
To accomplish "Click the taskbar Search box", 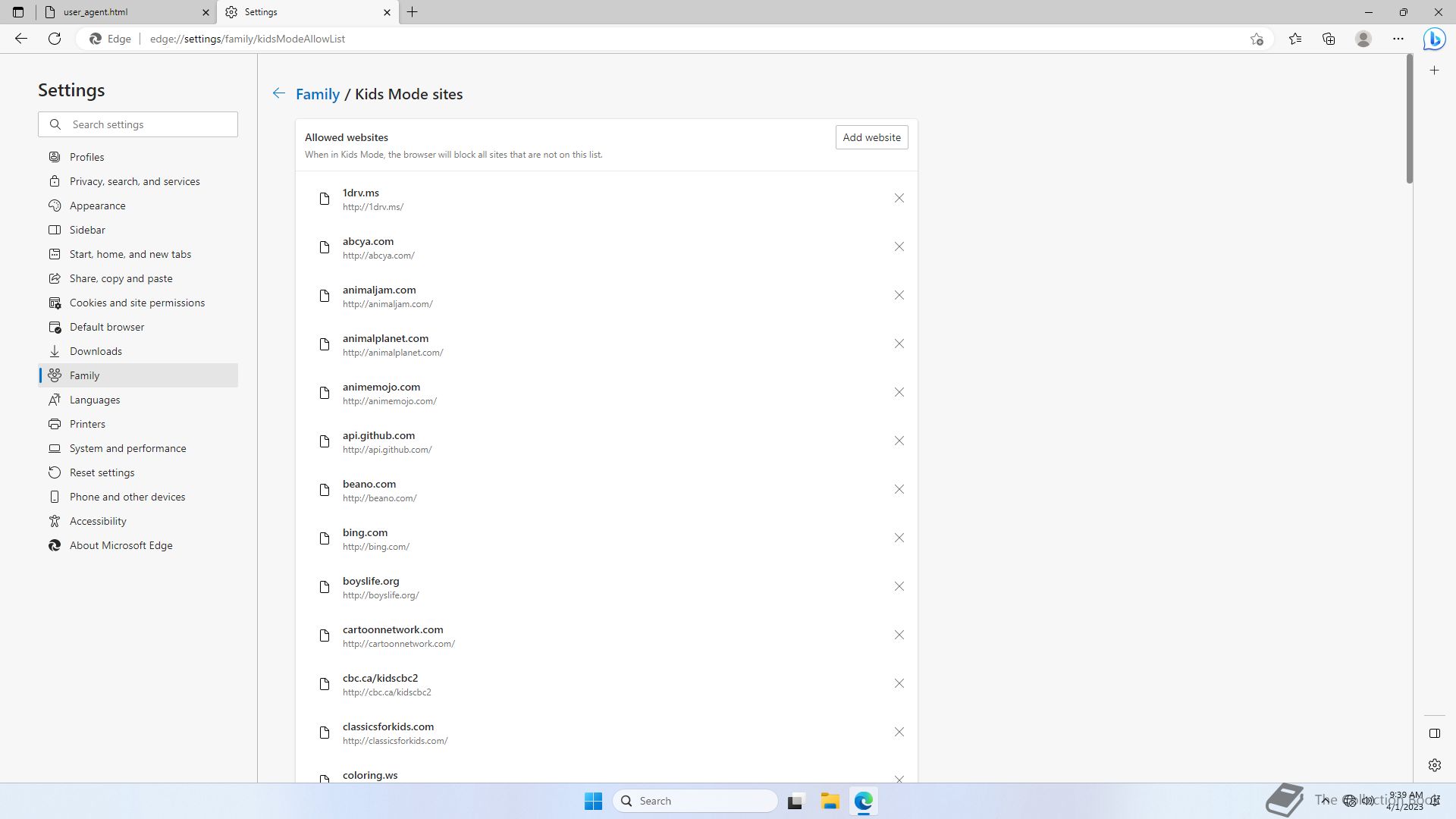I will pyautogui.click(x=695, y=801).
